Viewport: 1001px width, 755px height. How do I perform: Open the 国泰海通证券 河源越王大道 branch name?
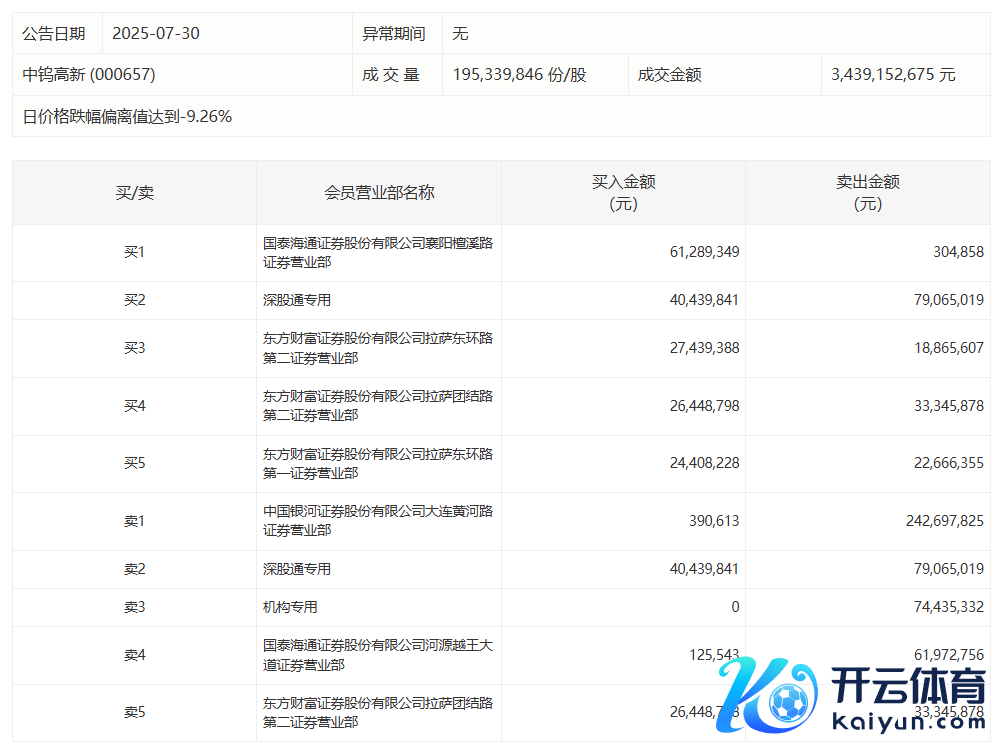[378, 655]
